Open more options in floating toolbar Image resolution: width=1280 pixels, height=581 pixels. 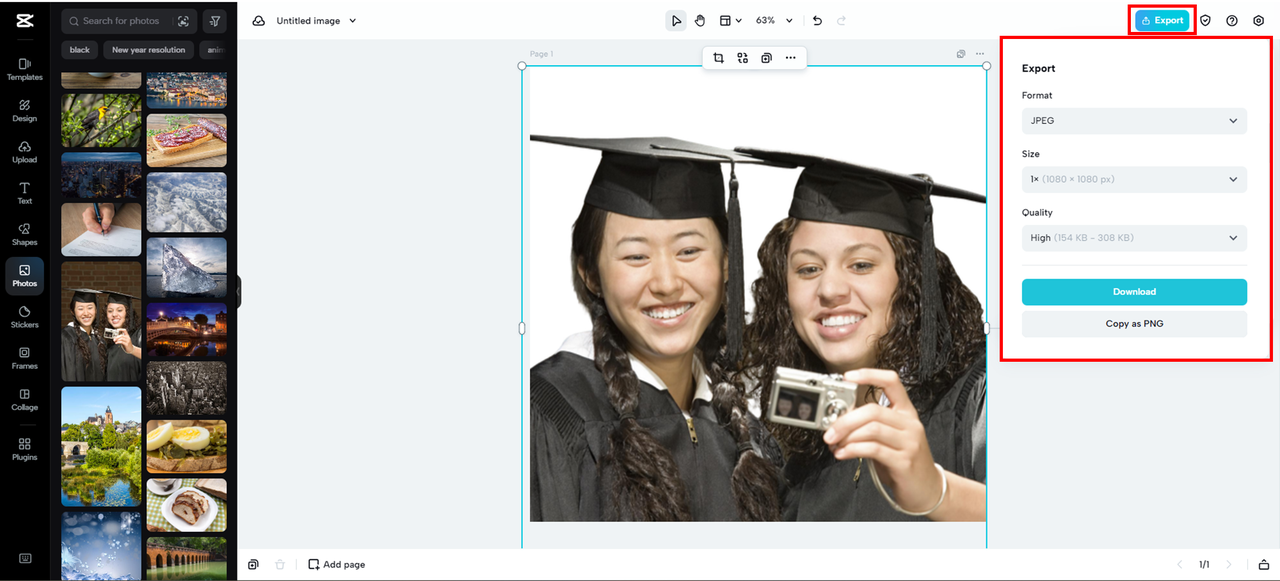pyautogui.click(x=791, y=58)
